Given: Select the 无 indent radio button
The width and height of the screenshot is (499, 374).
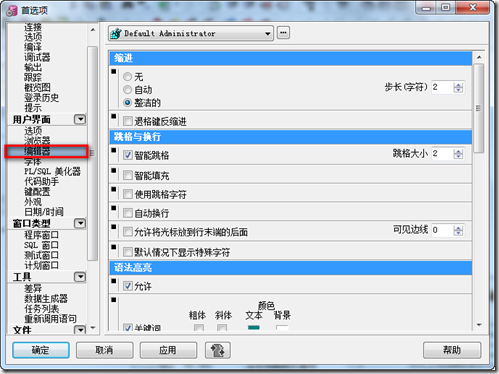Looking at the screenshot, I should pos(127,77).
